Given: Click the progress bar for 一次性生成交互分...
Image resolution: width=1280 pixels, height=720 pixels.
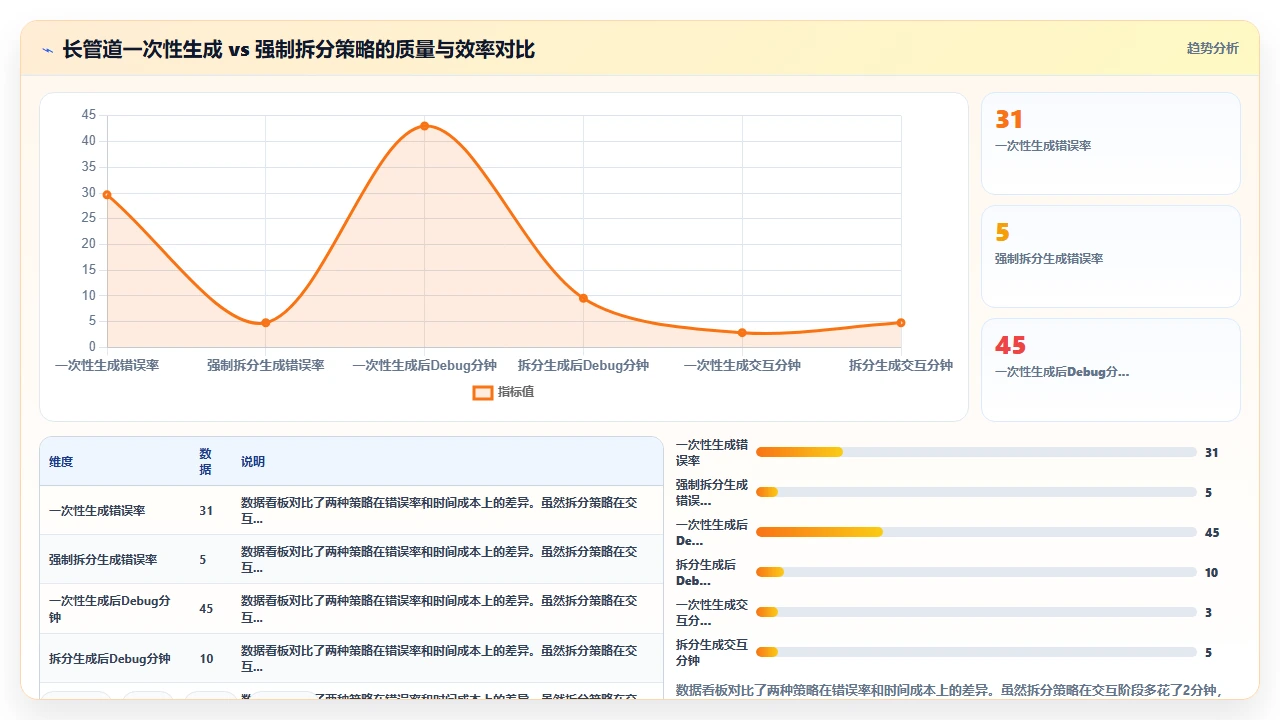Looking at the screenshot, I should (x=976, y=612).
